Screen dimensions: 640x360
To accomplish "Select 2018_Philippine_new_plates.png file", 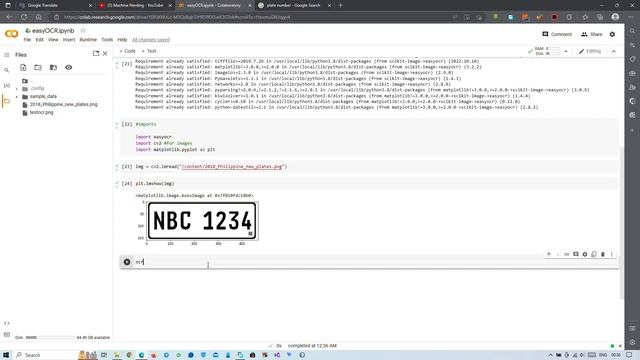I will point(63,104).
